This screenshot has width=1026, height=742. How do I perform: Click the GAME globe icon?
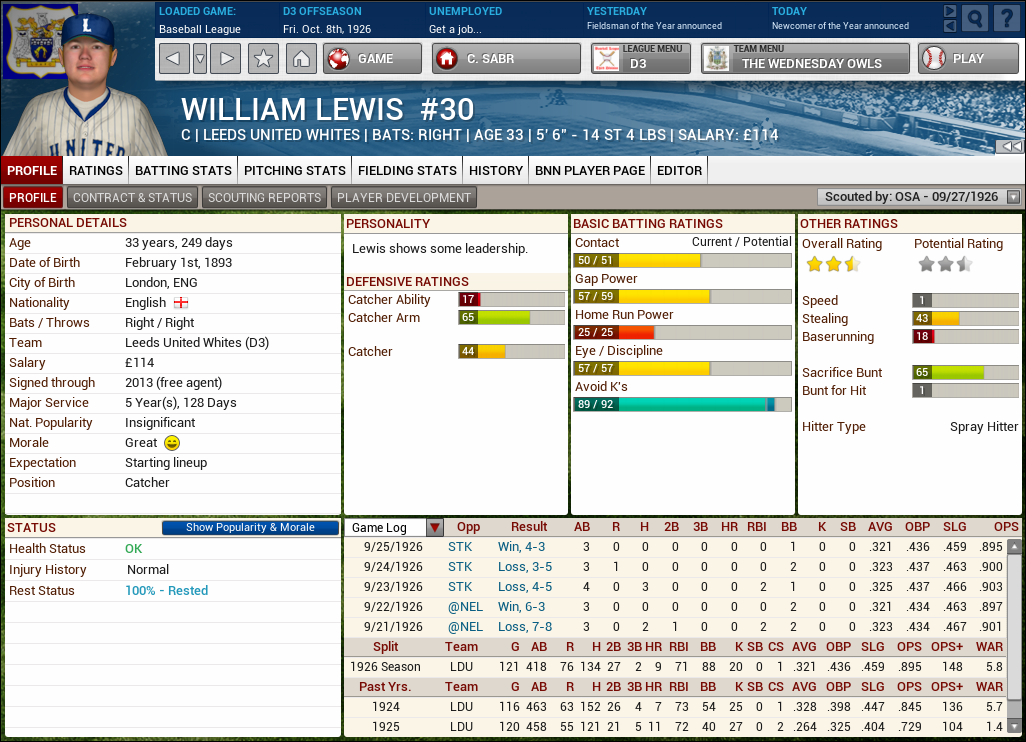pos(338,59)
